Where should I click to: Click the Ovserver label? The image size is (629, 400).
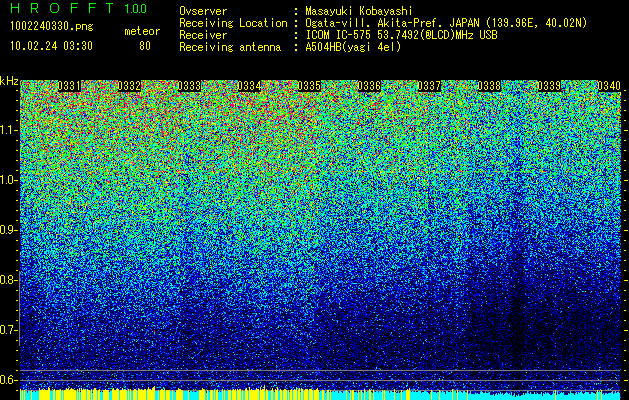[203, 11]
